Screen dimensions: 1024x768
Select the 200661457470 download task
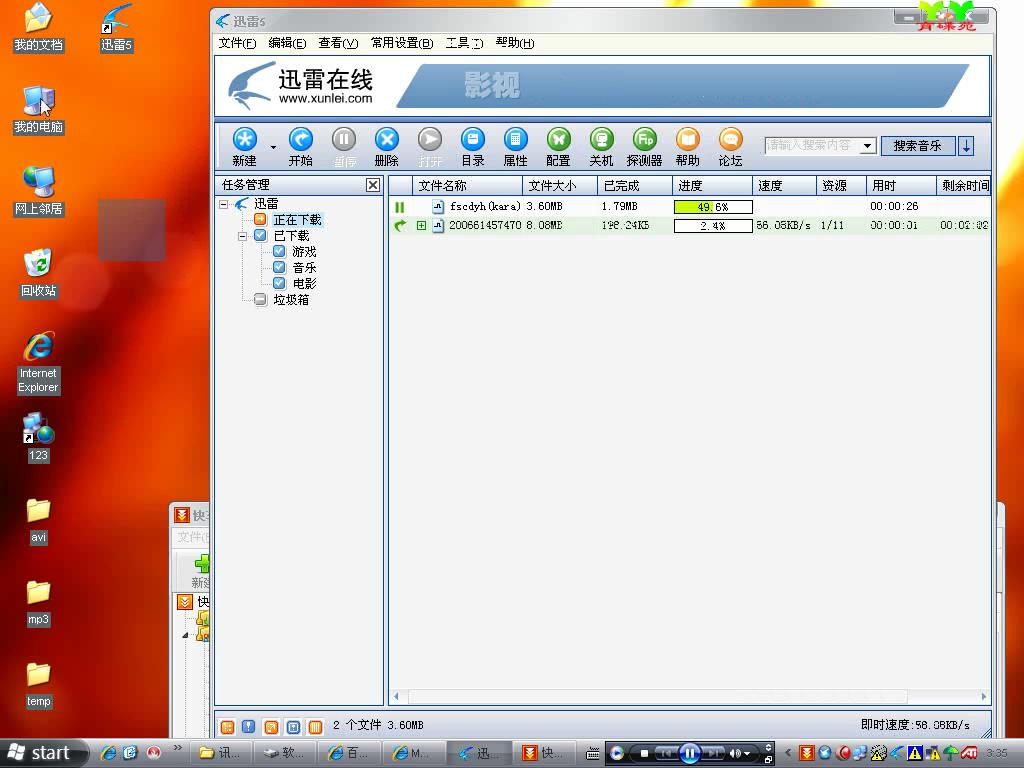[x=689, y=225]
